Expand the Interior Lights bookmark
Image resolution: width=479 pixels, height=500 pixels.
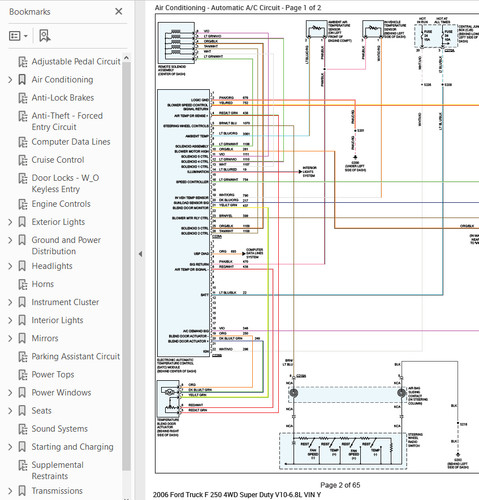coord(10,320)
